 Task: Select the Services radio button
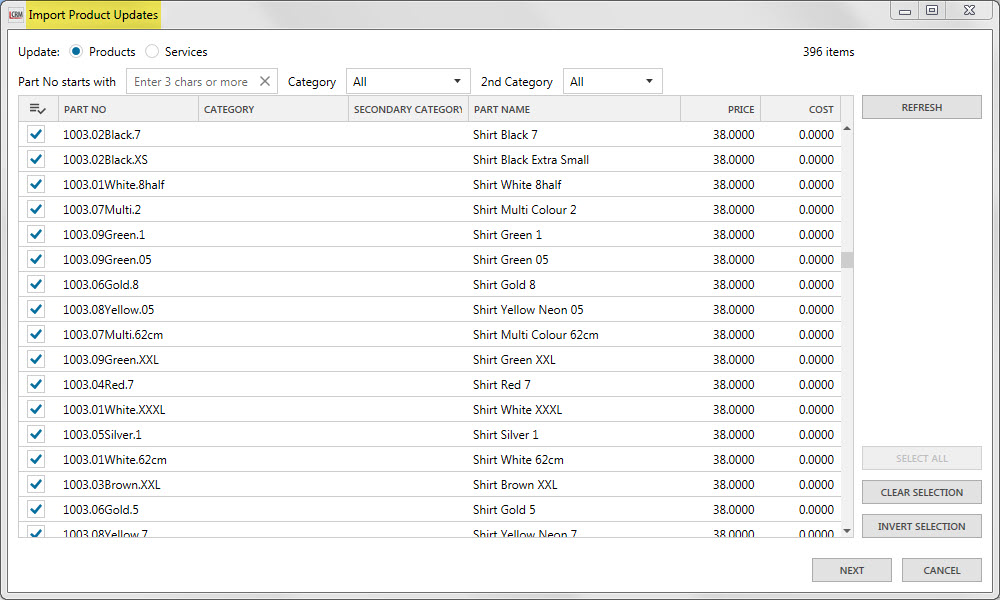pos(152,52)
